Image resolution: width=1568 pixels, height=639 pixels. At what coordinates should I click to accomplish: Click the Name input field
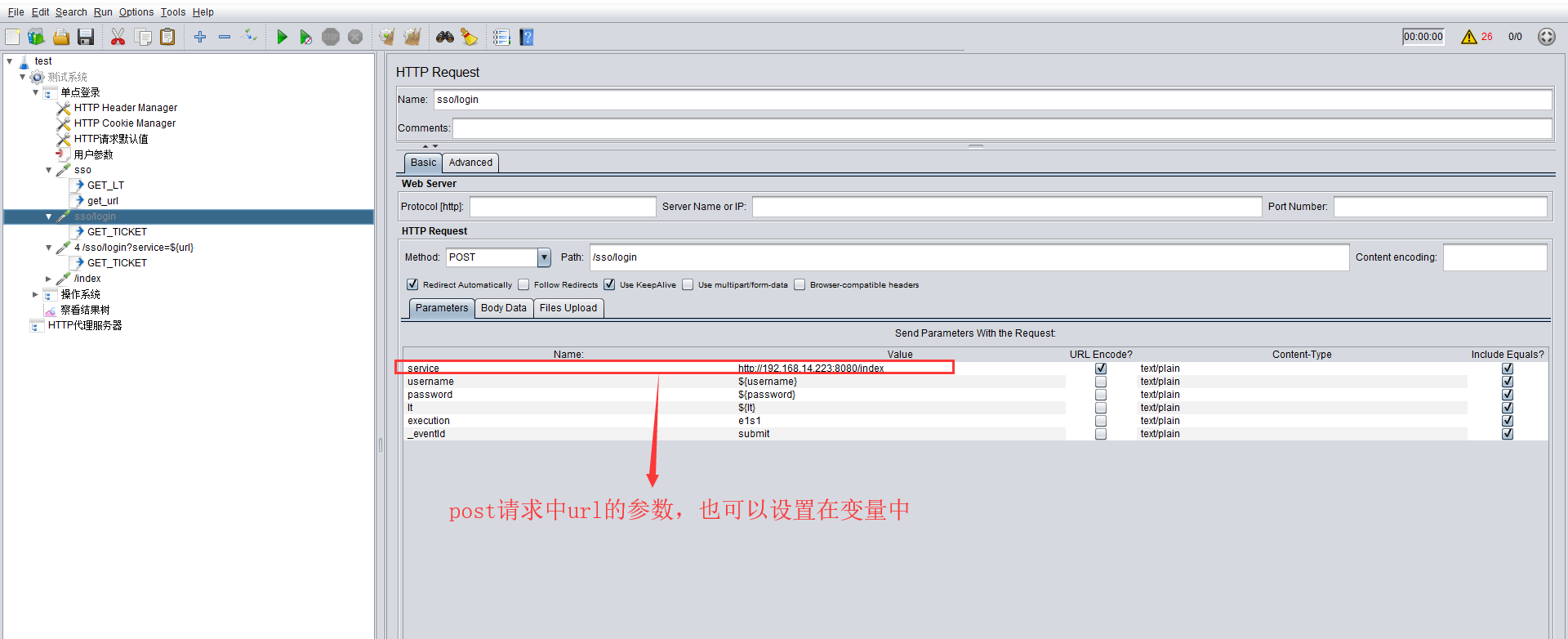coord(992,100)
